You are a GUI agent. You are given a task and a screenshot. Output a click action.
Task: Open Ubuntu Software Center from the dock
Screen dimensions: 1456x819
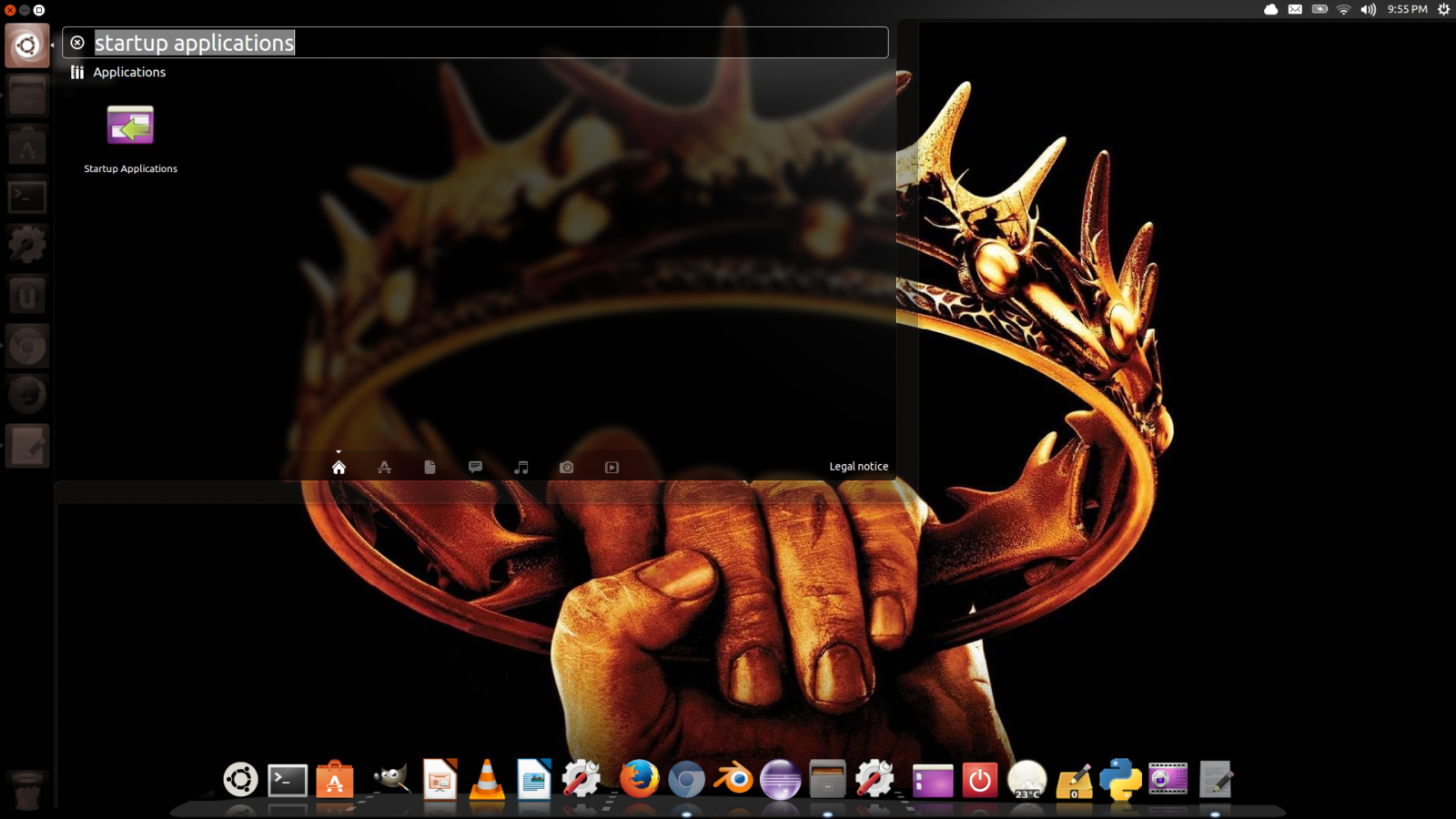[x=335, y=780]
